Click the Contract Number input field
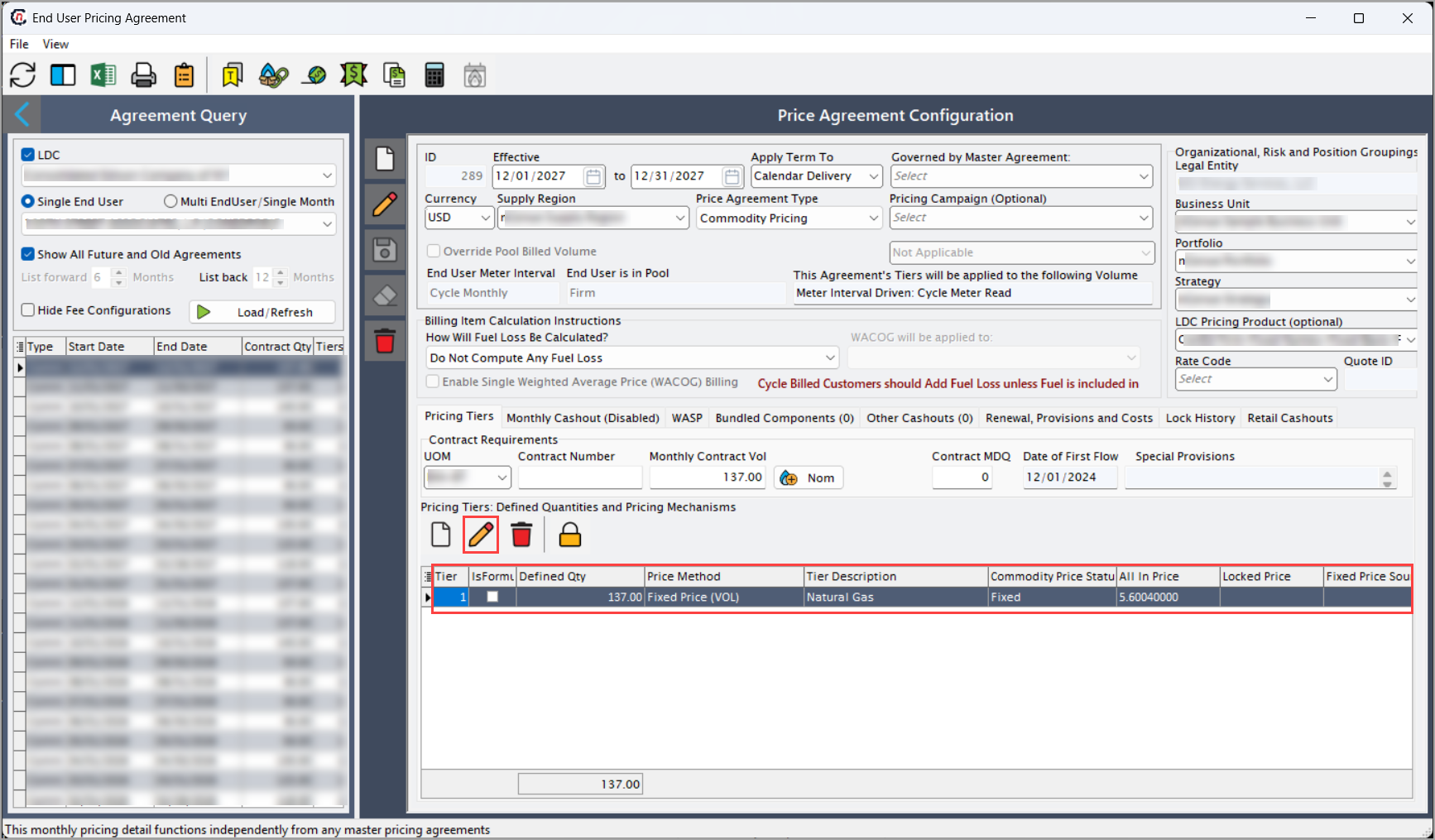This screenshot has height=840, width=1435. (580, 478)
